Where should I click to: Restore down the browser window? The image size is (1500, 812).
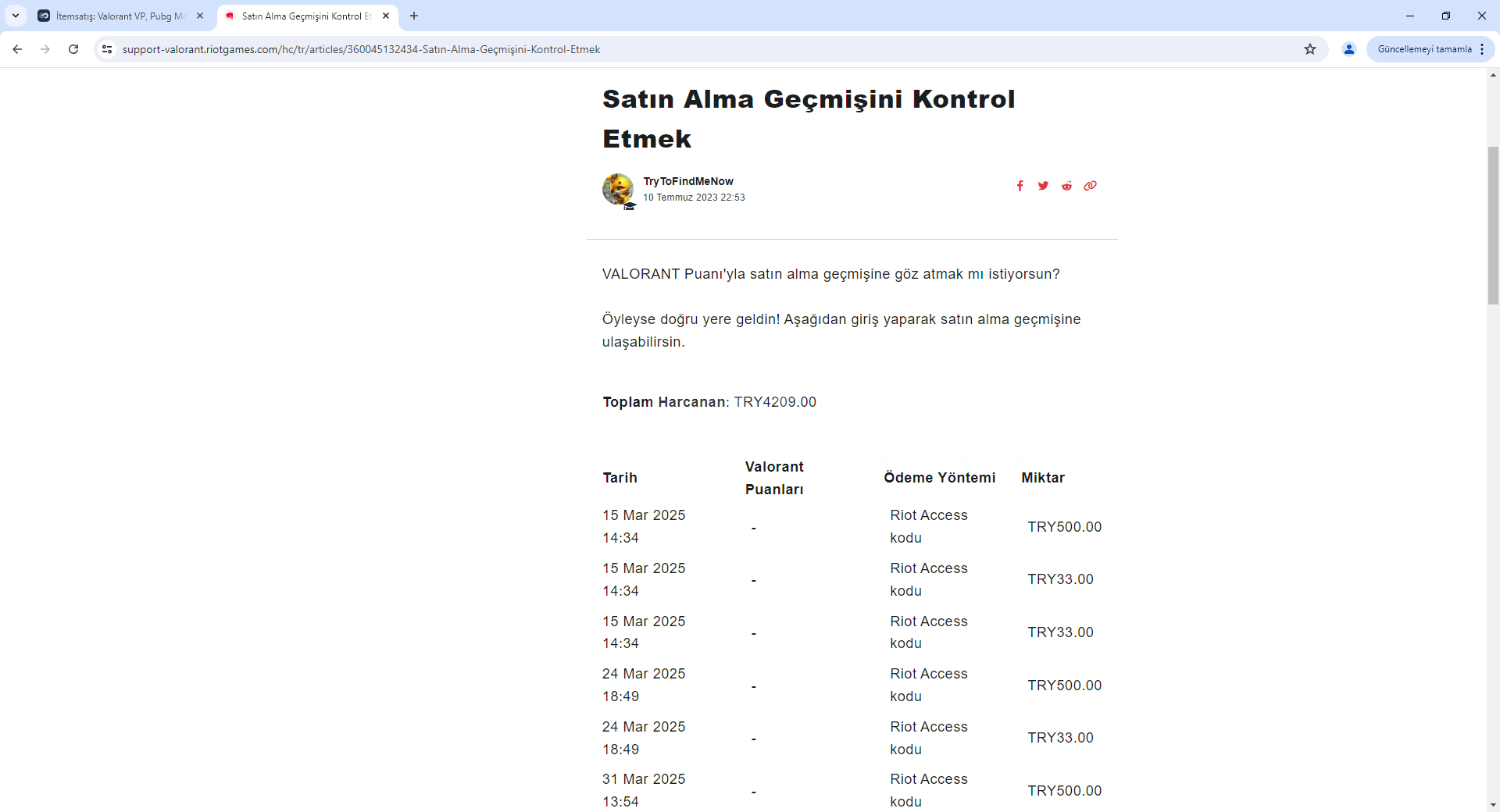1446,16
